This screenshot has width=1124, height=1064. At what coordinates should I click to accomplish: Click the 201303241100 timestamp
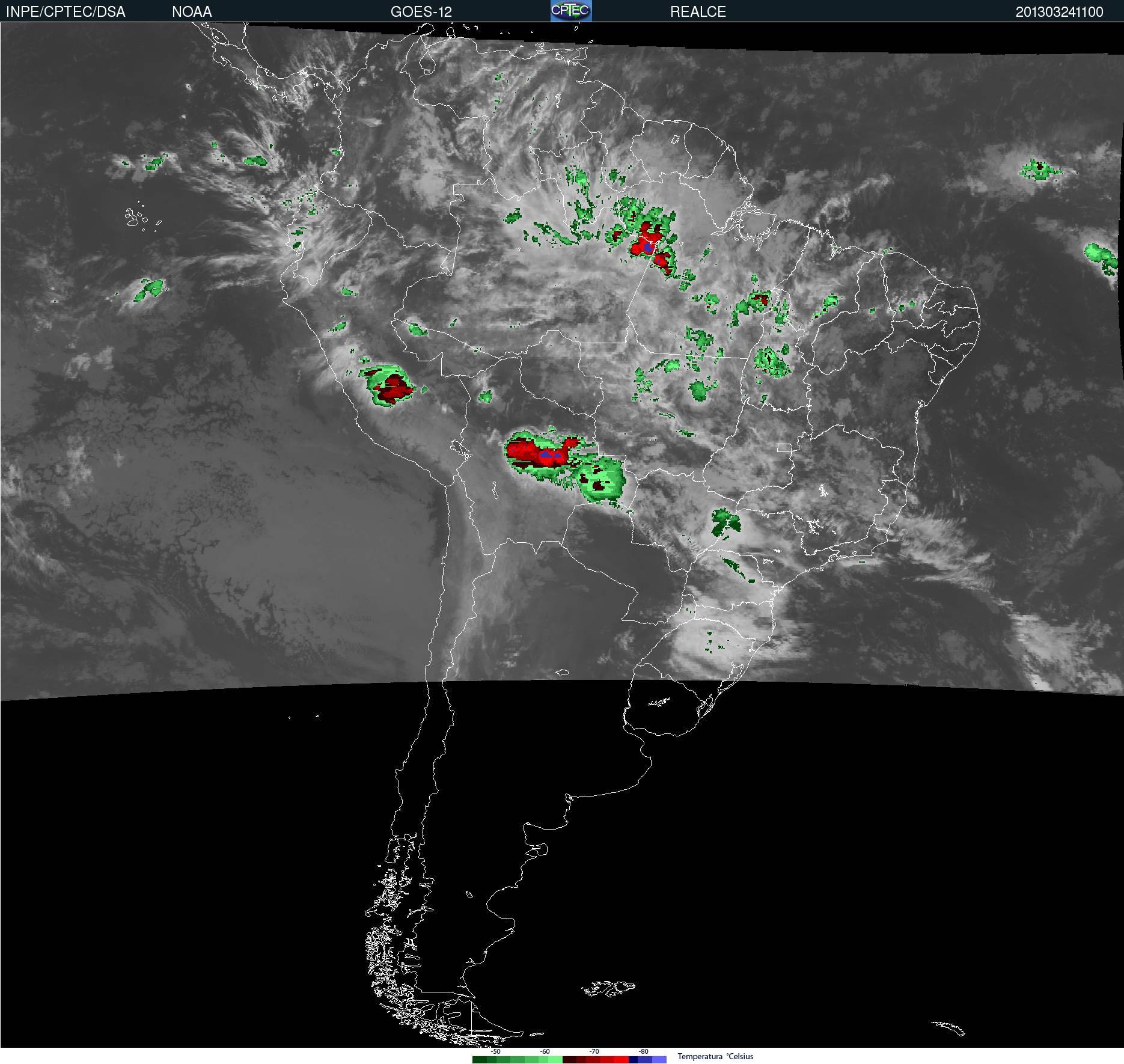[x=1060, y=11]
